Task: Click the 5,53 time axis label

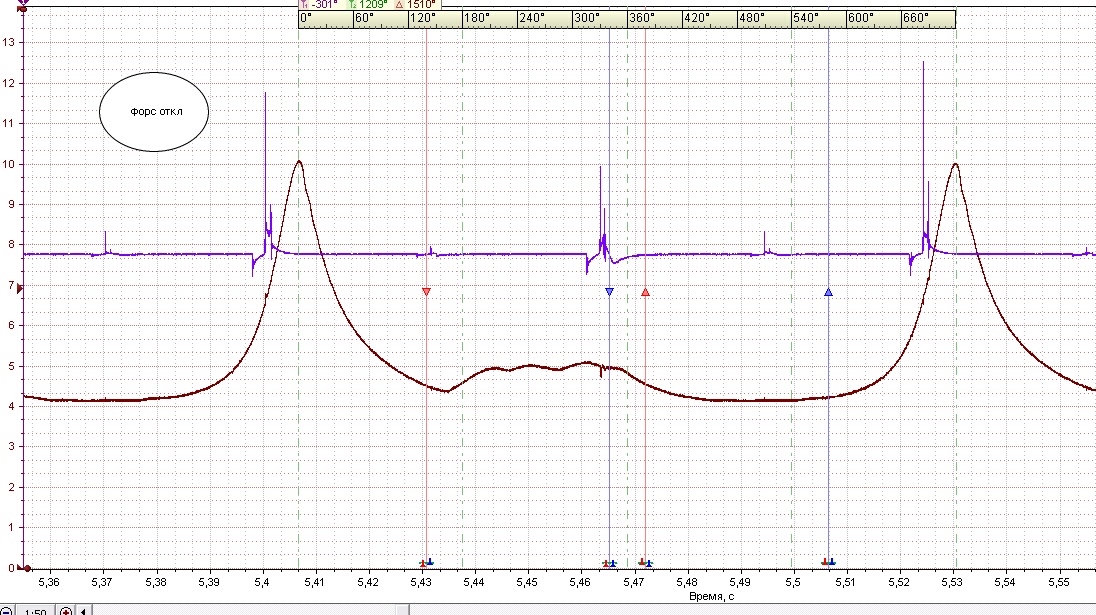Action: pyautogui.click(x=953, y=582)
